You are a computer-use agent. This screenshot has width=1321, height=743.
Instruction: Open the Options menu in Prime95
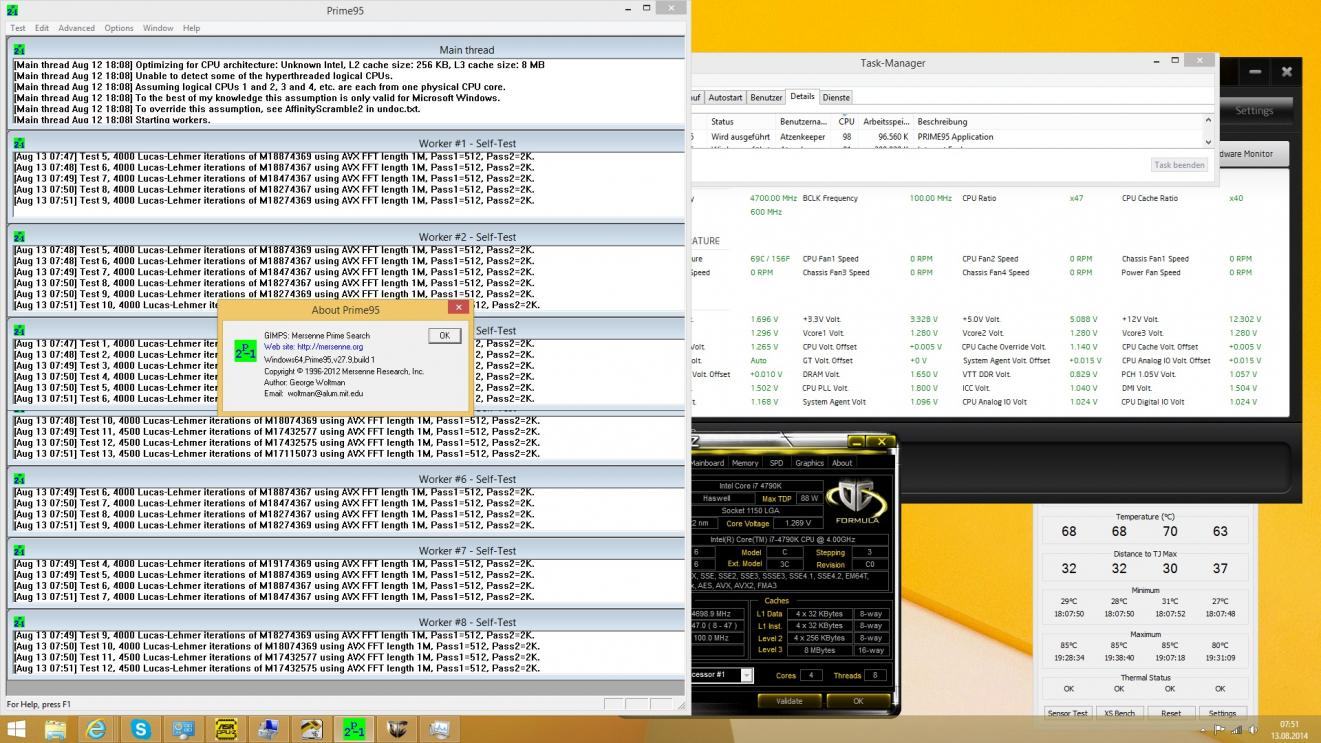119,28
